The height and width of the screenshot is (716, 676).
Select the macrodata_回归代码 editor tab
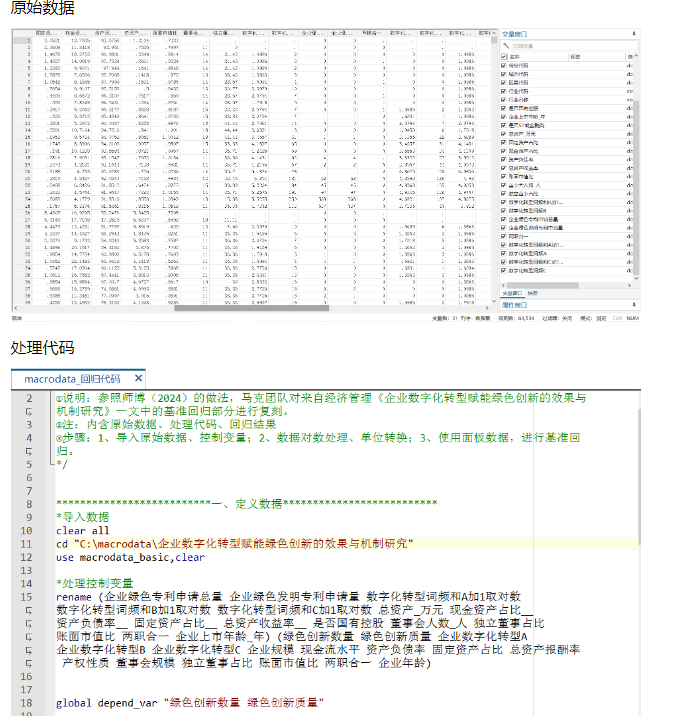(x=72, y=379)
